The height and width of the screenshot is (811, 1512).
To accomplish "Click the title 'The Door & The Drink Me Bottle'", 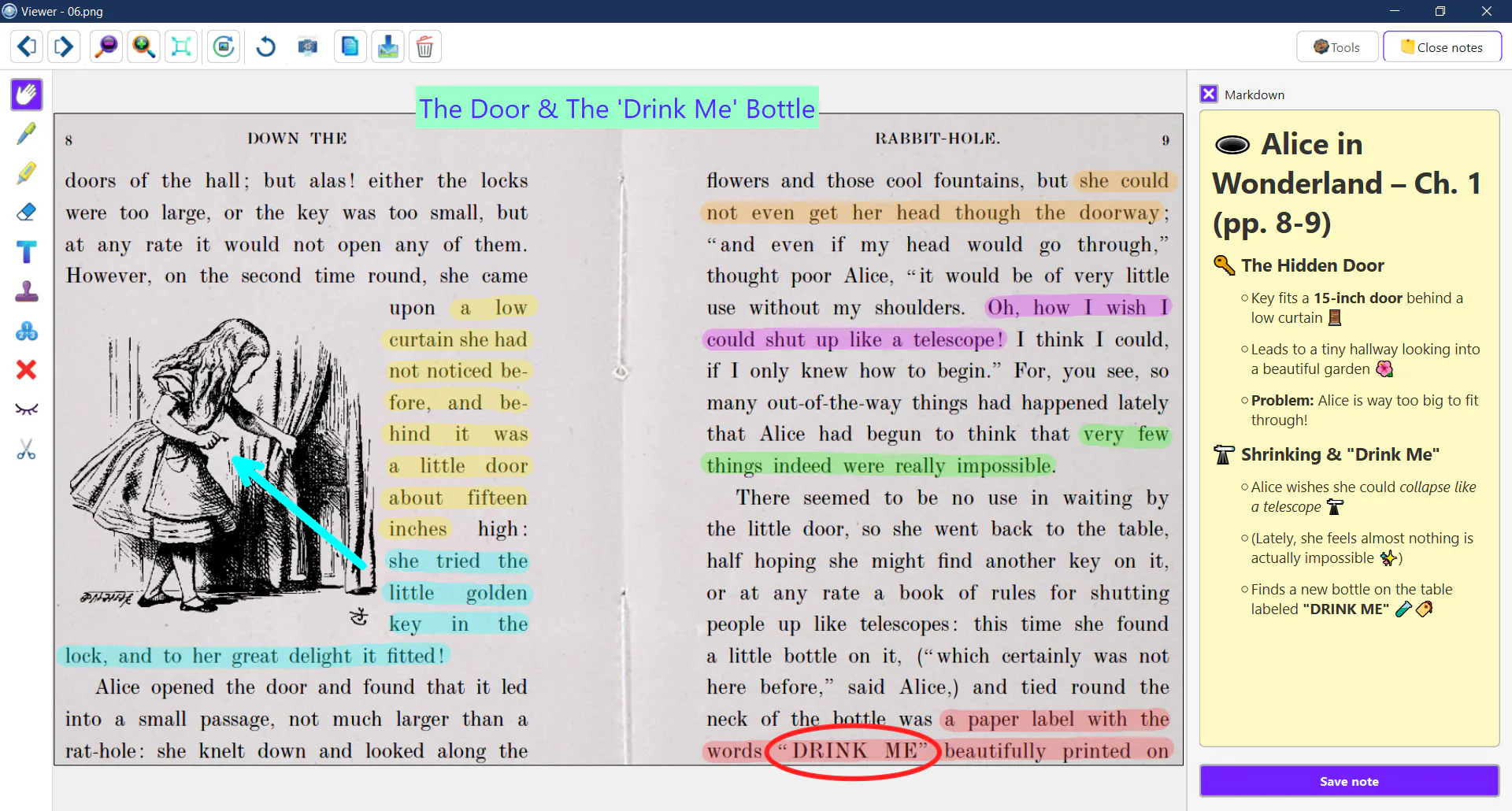I will pos(617,108).
